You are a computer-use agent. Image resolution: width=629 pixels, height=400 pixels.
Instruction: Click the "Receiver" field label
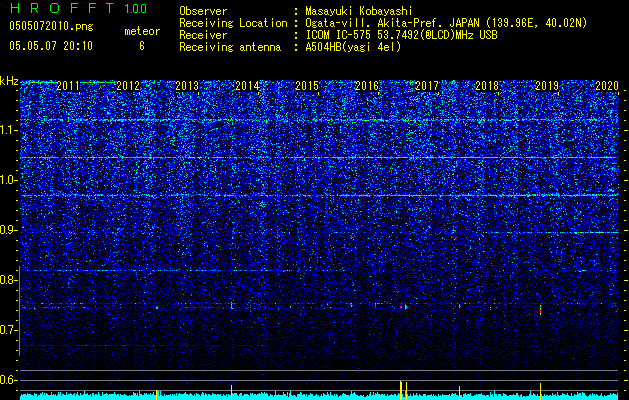tap(203, 35)
